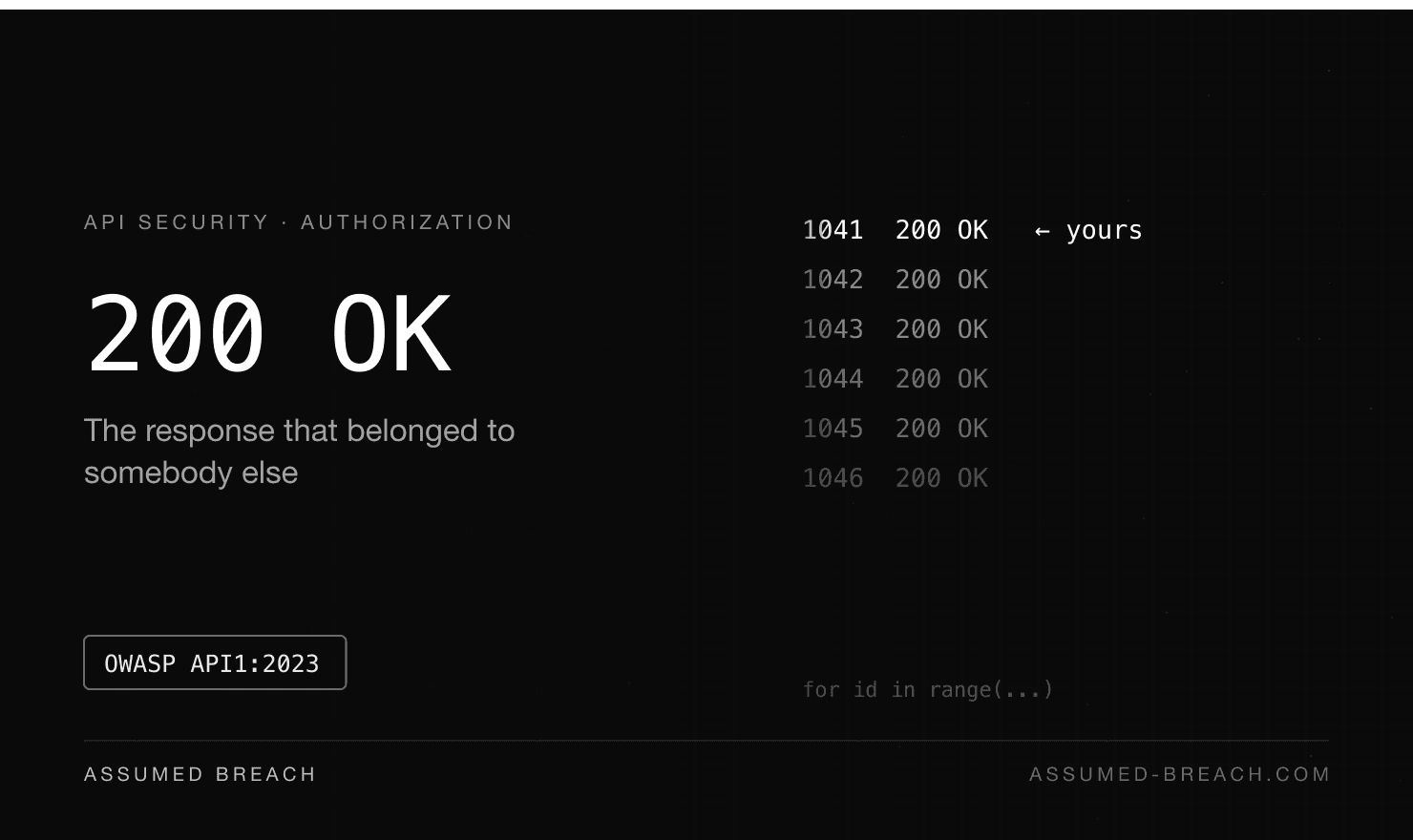1413x840 pixels.
Task: Click the left arrow beside yours
Action: point(1043,231)
